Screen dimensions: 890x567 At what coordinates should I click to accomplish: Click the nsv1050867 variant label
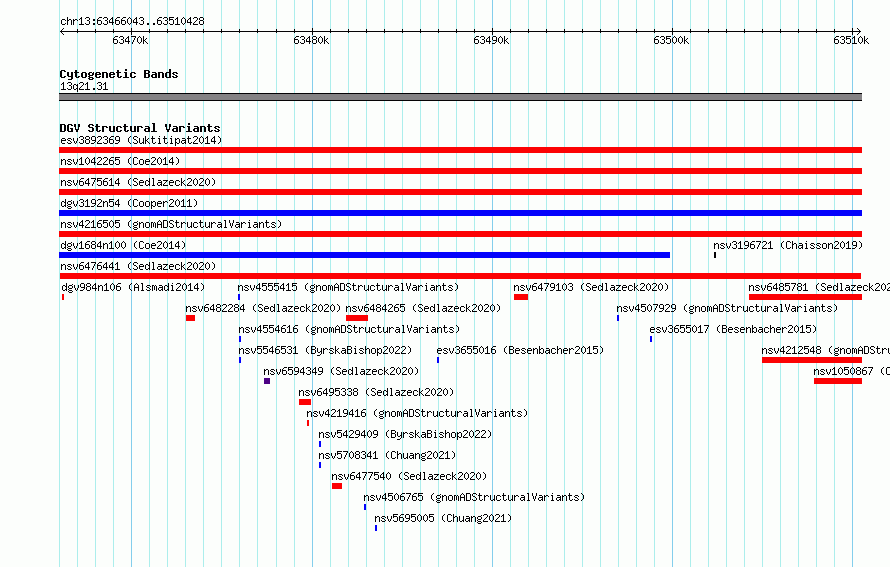click(x=851, y=371)
